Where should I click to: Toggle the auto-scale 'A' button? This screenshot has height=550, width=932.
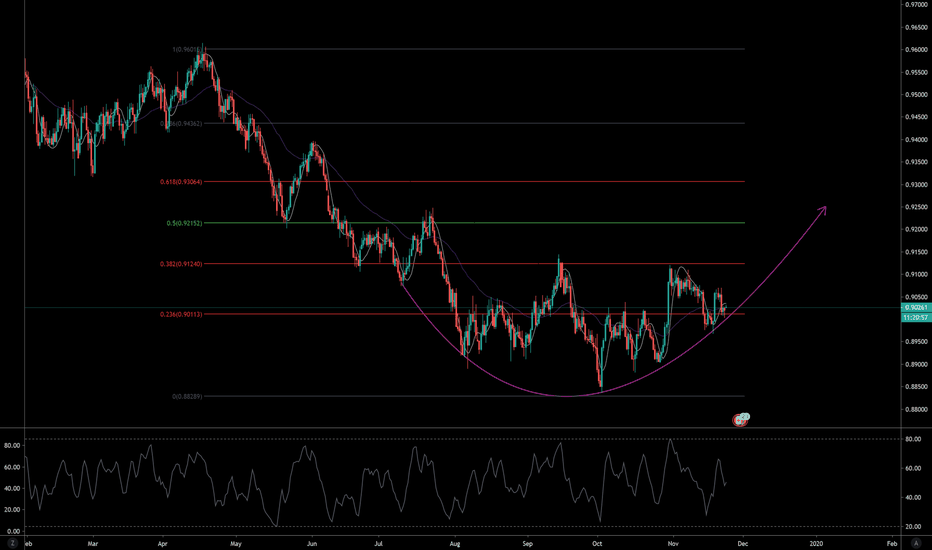[916, 542]
